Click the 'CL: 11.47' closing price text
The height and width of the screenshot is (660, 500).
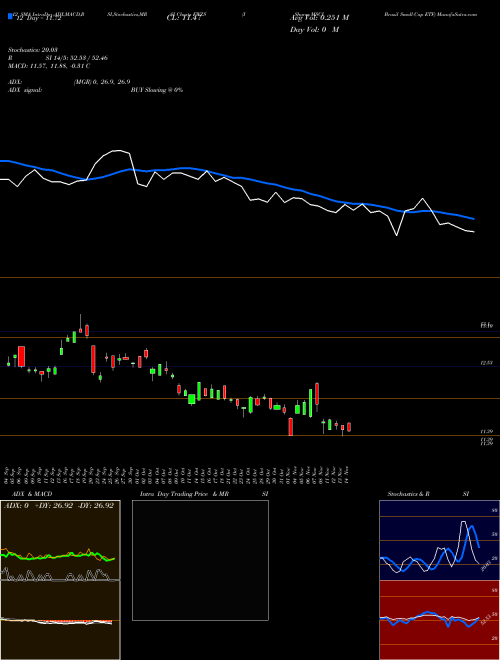click(184, 18)
